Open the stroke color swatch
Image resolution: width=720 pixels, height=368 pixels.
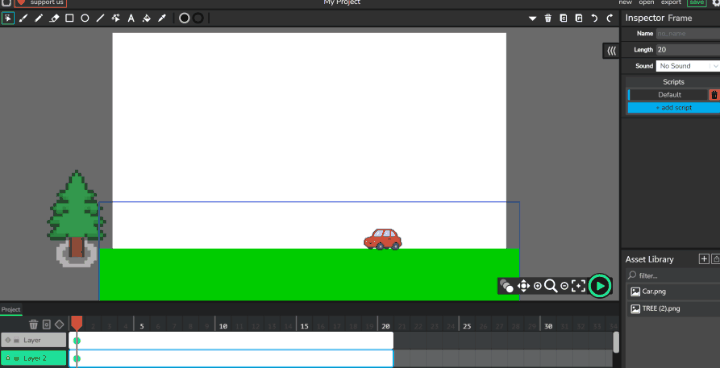198,18
